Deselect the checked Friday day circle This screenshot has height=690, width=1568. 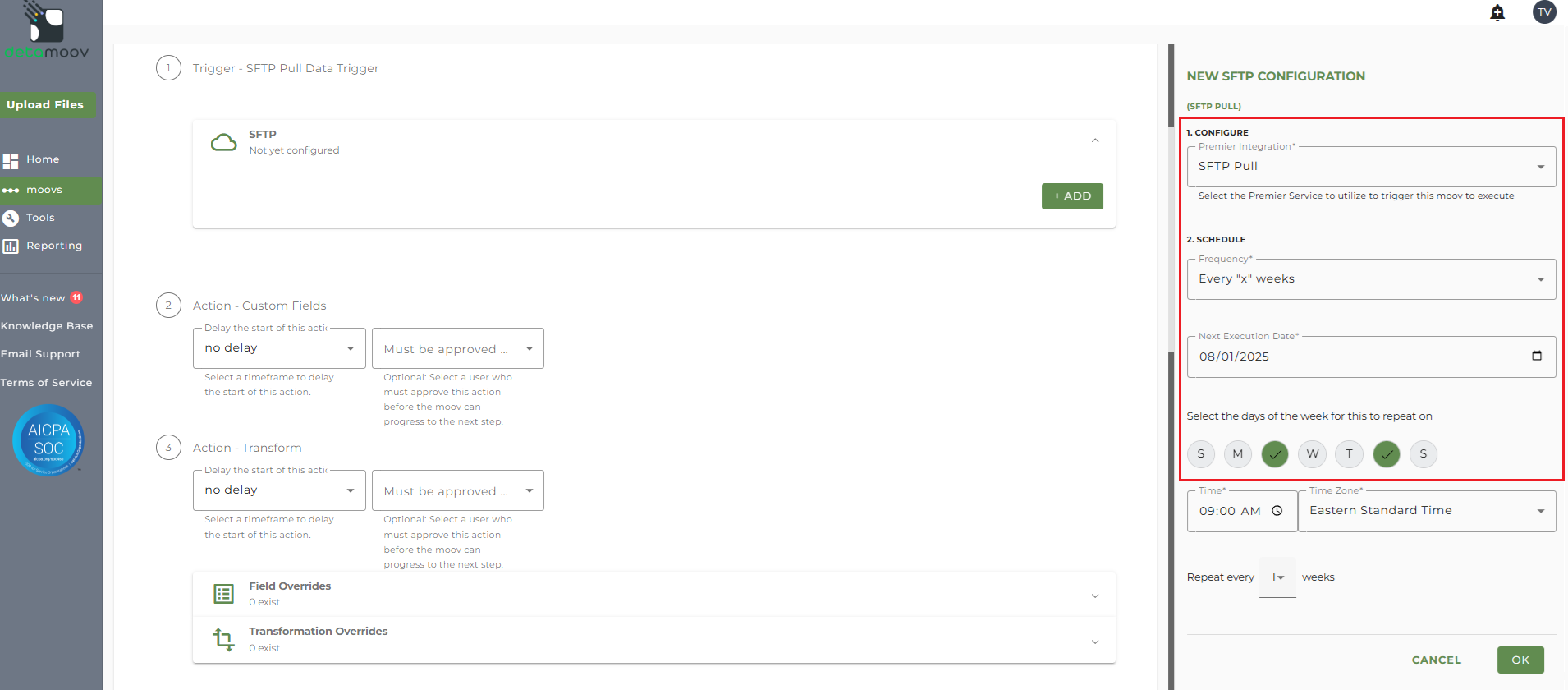(x=1387, y=453)
